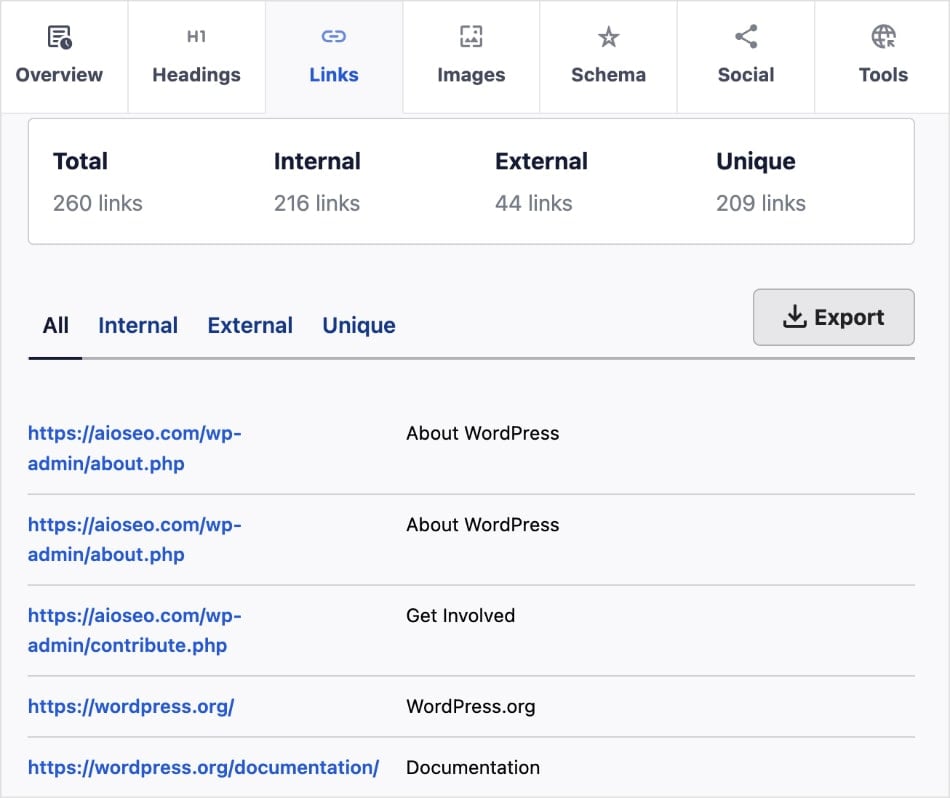Open the second wp-admin/about.php link

coord(134,539)
